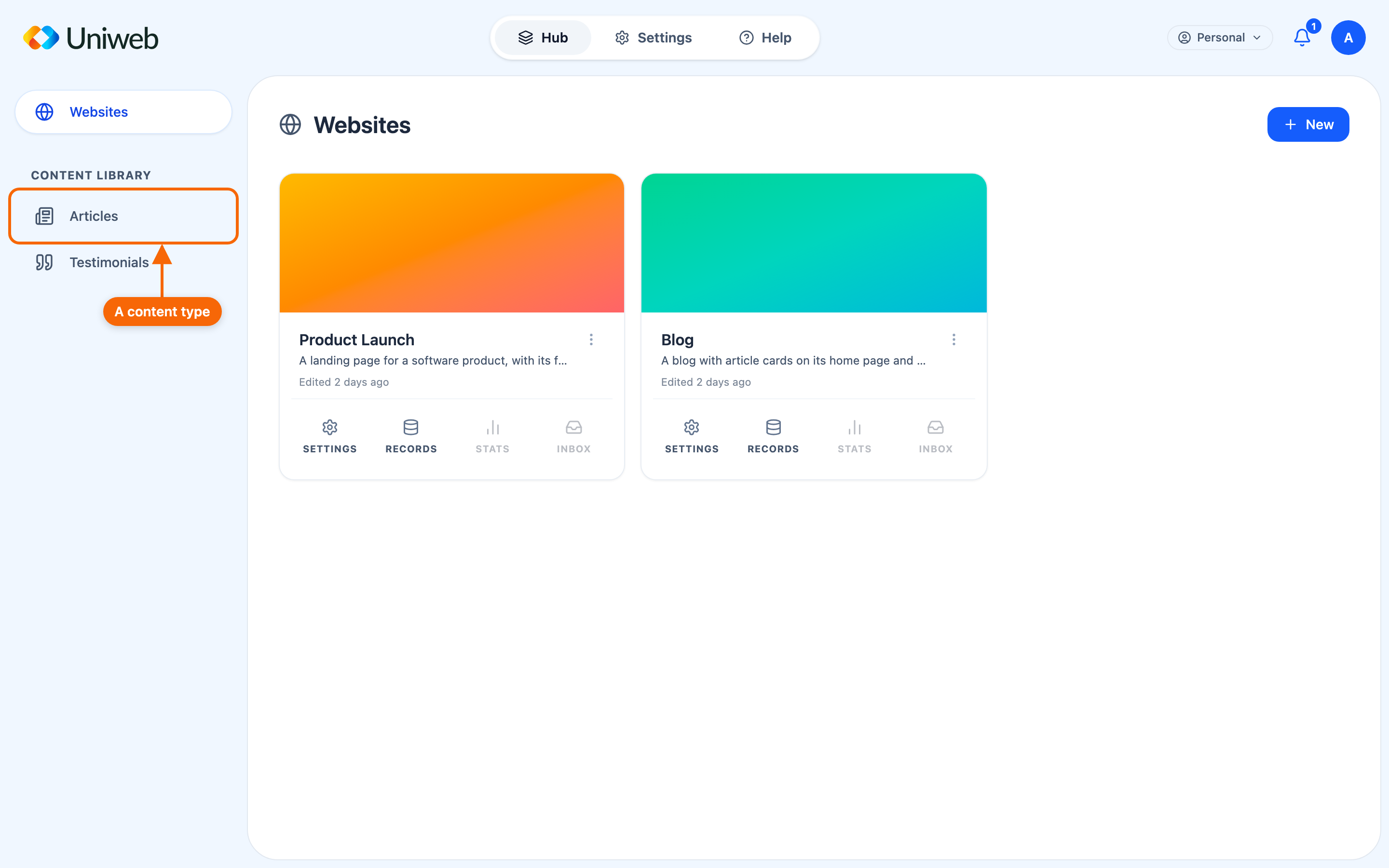Open Blog more options menu

953,339
